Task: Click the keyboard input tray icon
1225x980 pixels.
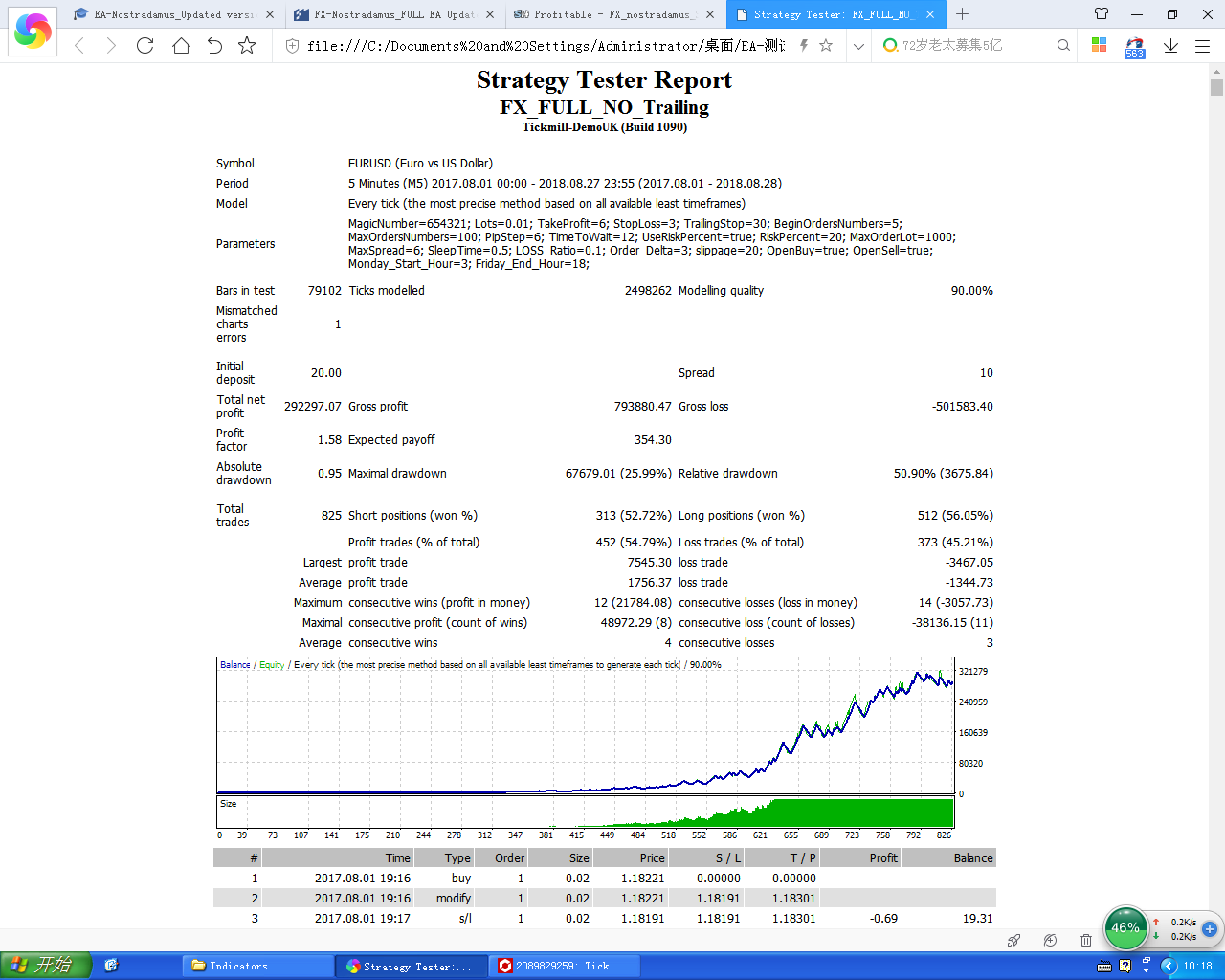Action: click(x=1104, y=966)
